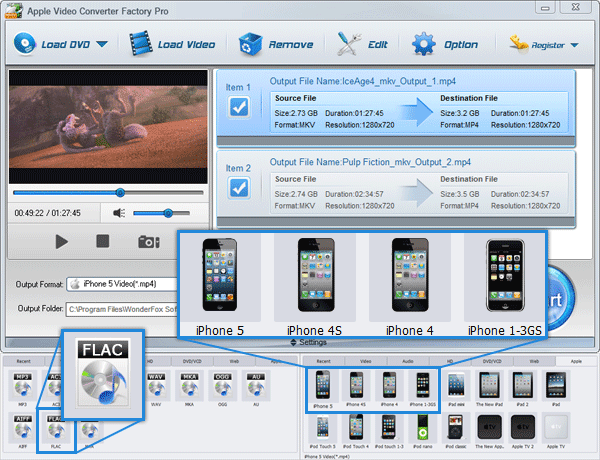Screen dimensions: 600x460
Task: Open the Output Format combo box
Action: [x=122, y=284]
